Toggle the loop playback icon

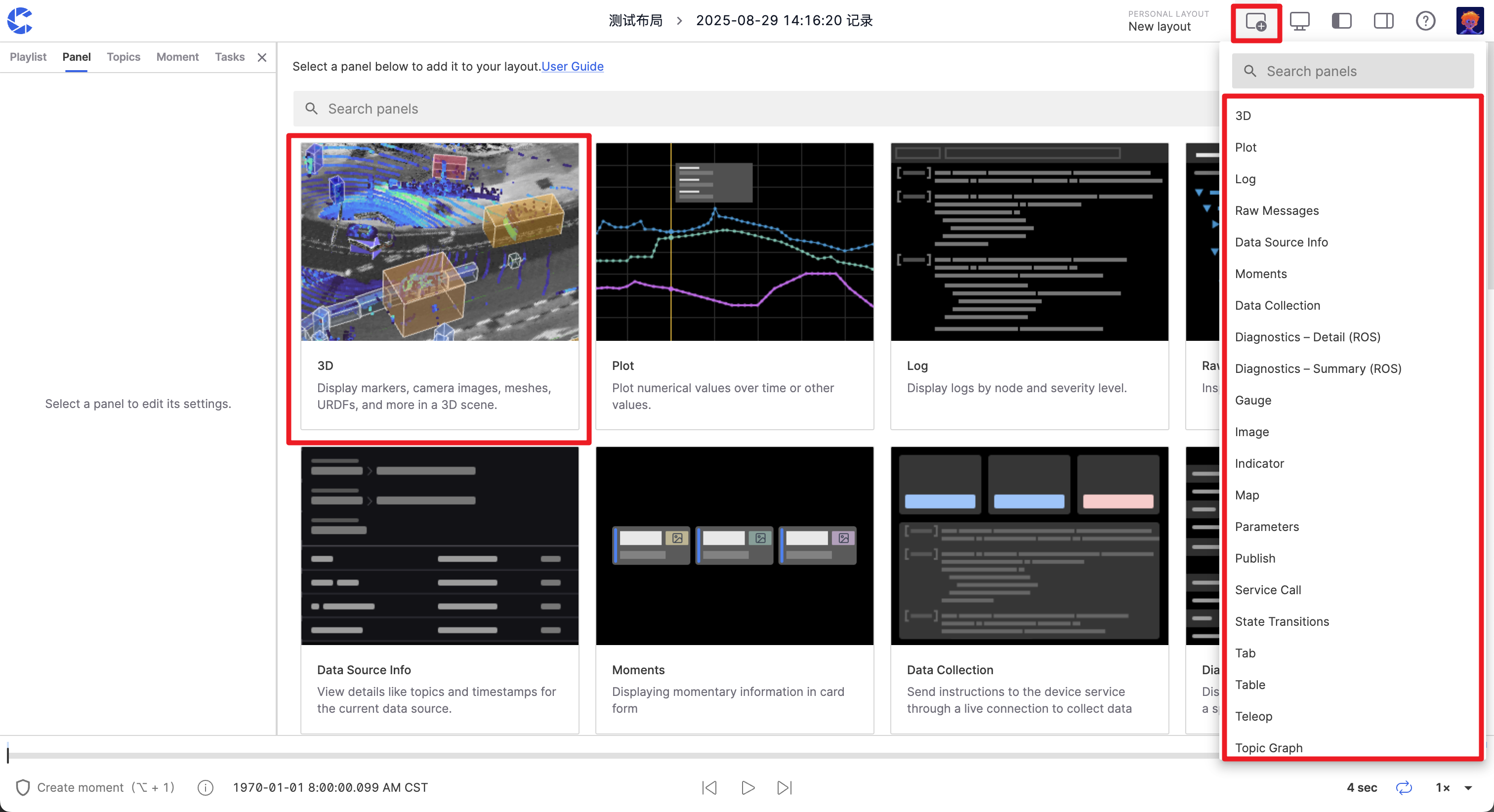[x=1404, y=788]
